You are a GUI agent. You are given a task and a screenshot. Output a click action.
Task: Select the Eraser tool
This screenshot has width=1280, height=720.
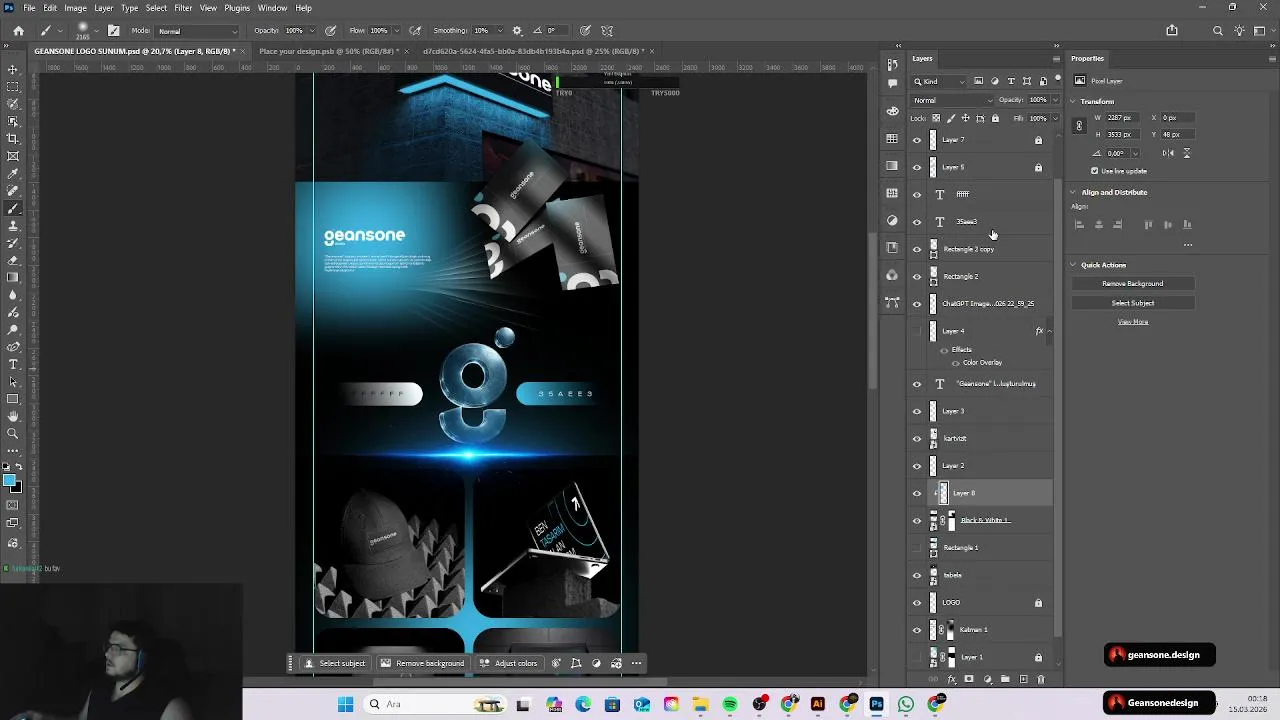coord(13,260)
